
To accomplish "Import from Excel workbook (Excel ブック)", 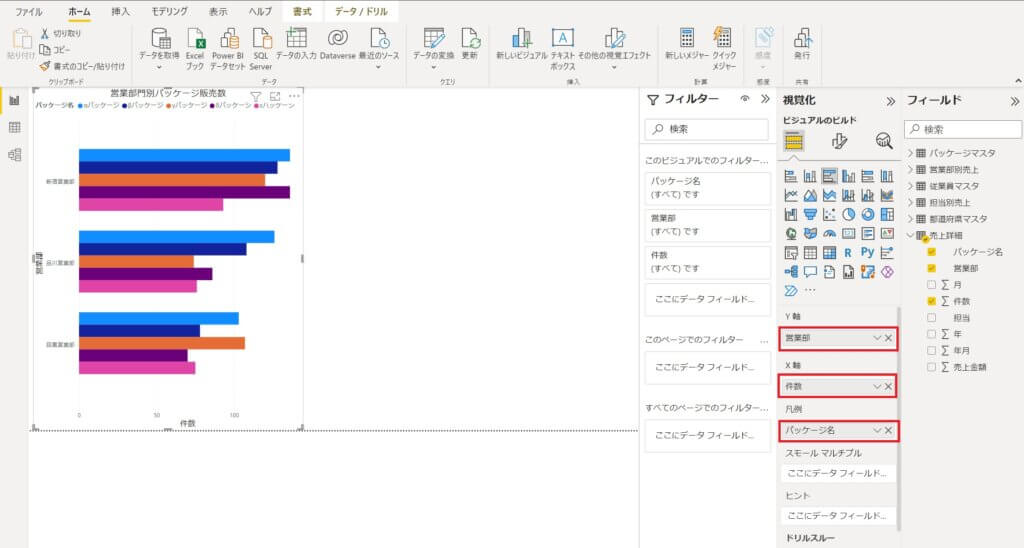I will pos(195,49).
